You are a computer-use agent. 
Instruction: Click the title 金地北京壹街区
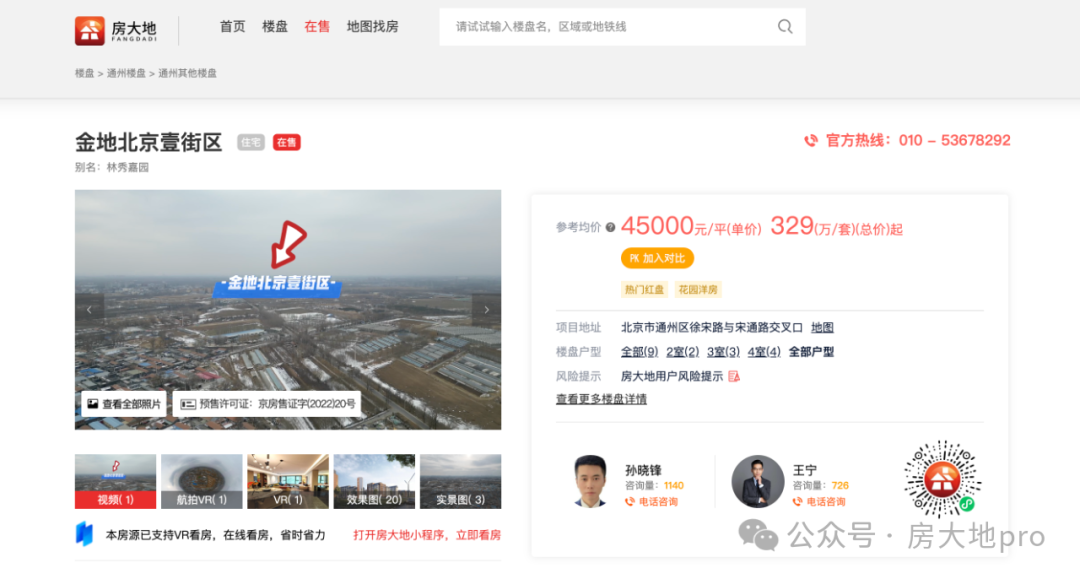click(149, 143)
